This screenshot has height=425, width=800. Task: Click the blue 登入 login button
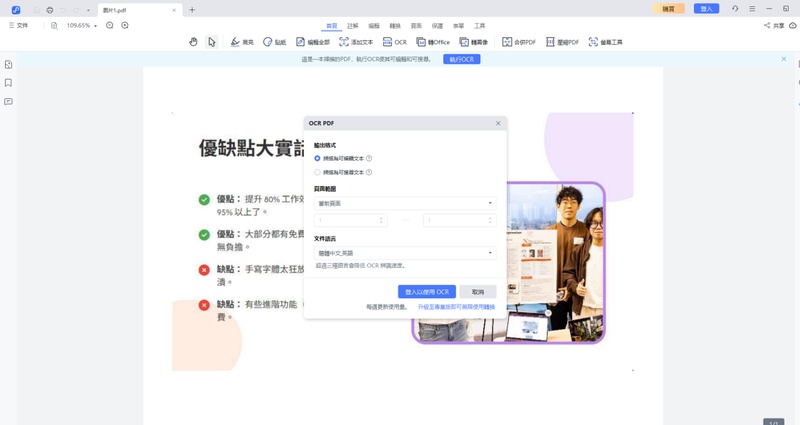coord(706,9)
